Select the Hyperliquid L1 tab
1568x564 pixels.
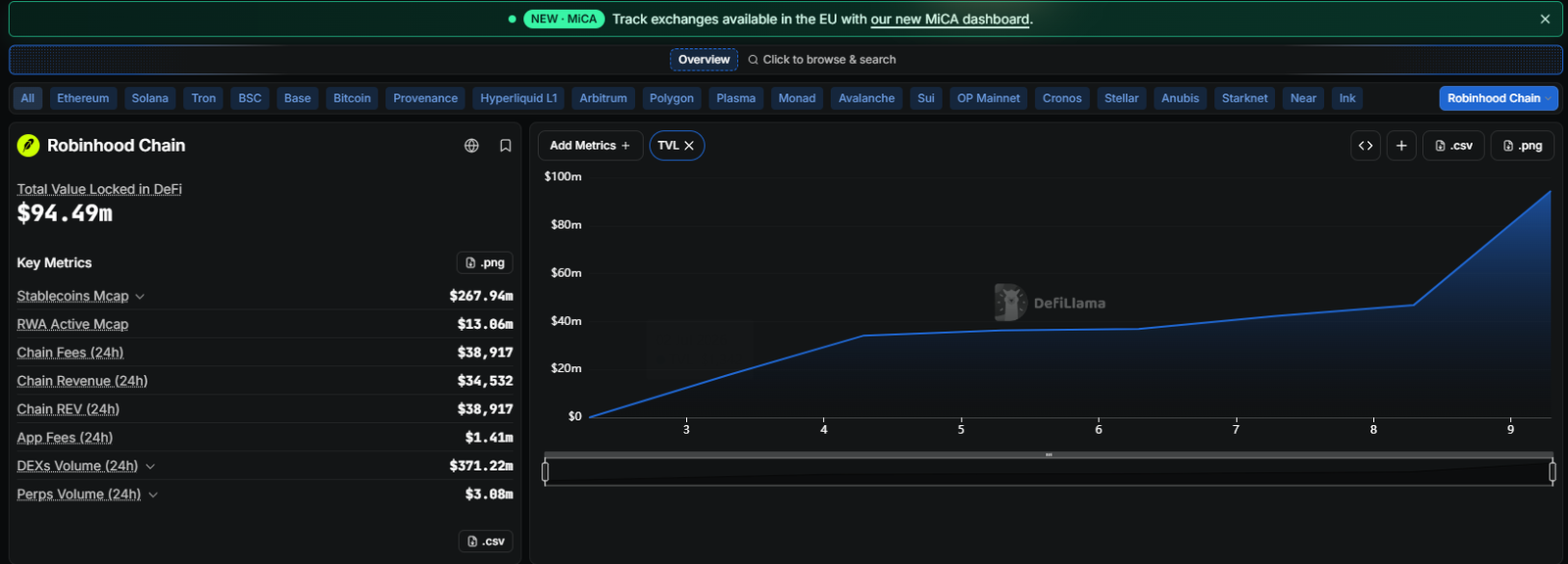[x=518, y=98]
